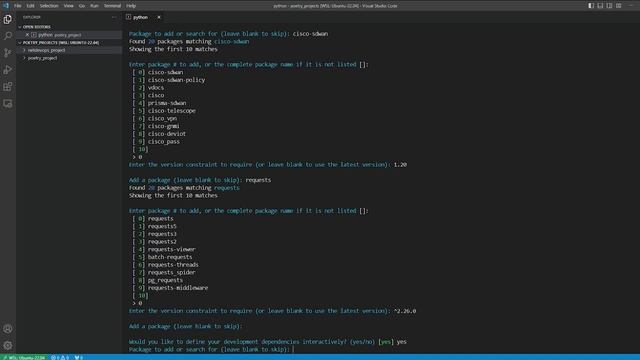This screenshot has width=640, height=360.
Task: Click the VS Code logo icon
Action: click(6, 6)
